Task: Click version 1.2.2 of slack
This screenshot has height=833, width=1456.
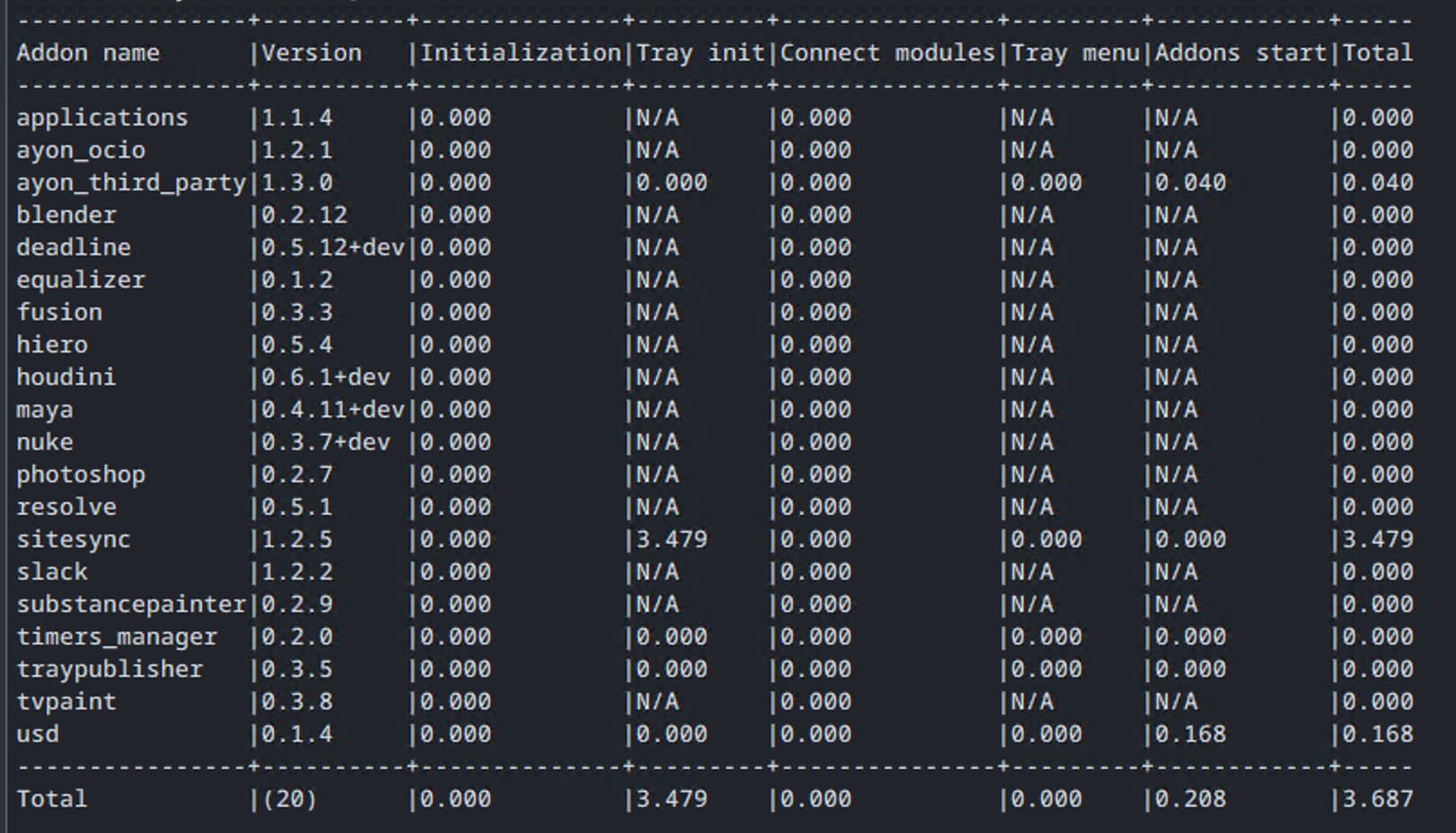Action: tap(297, 572)
